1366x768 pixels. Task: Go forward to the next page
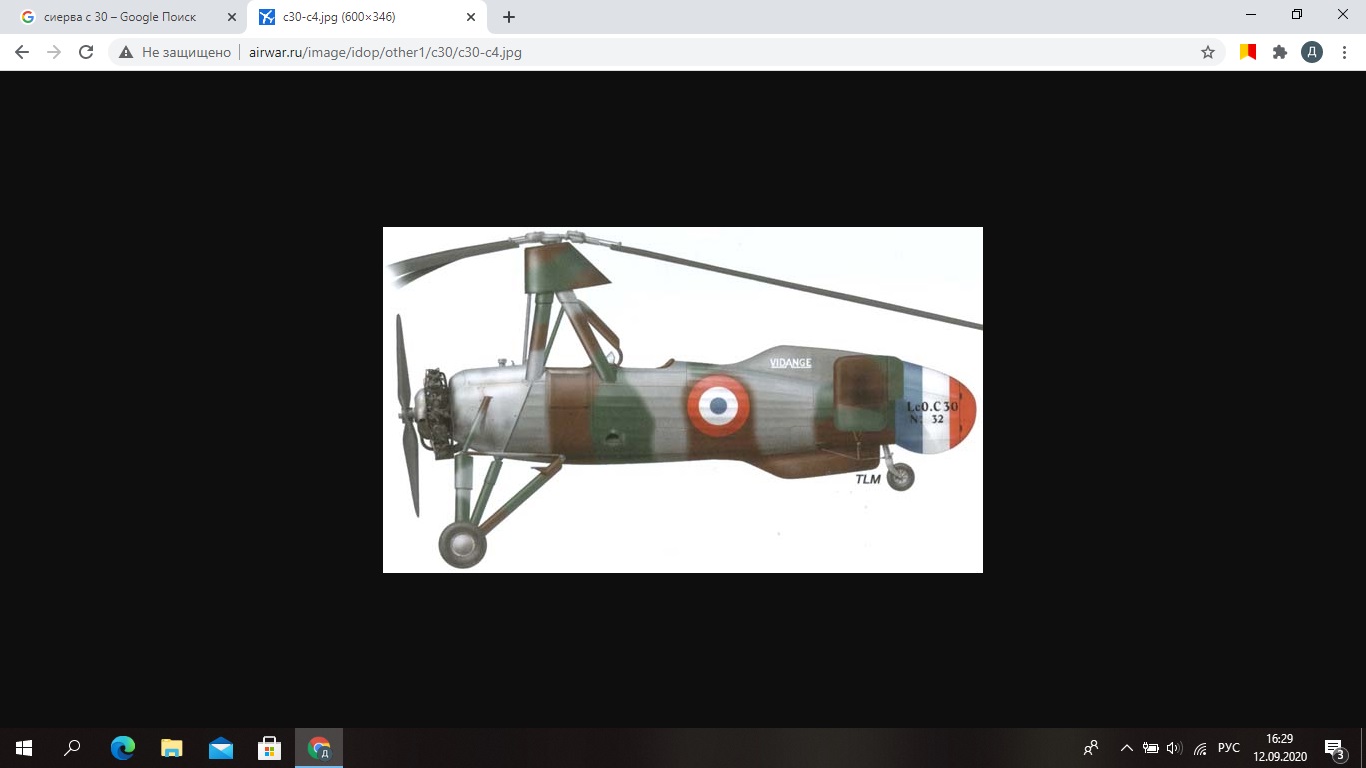click(54, 52)
